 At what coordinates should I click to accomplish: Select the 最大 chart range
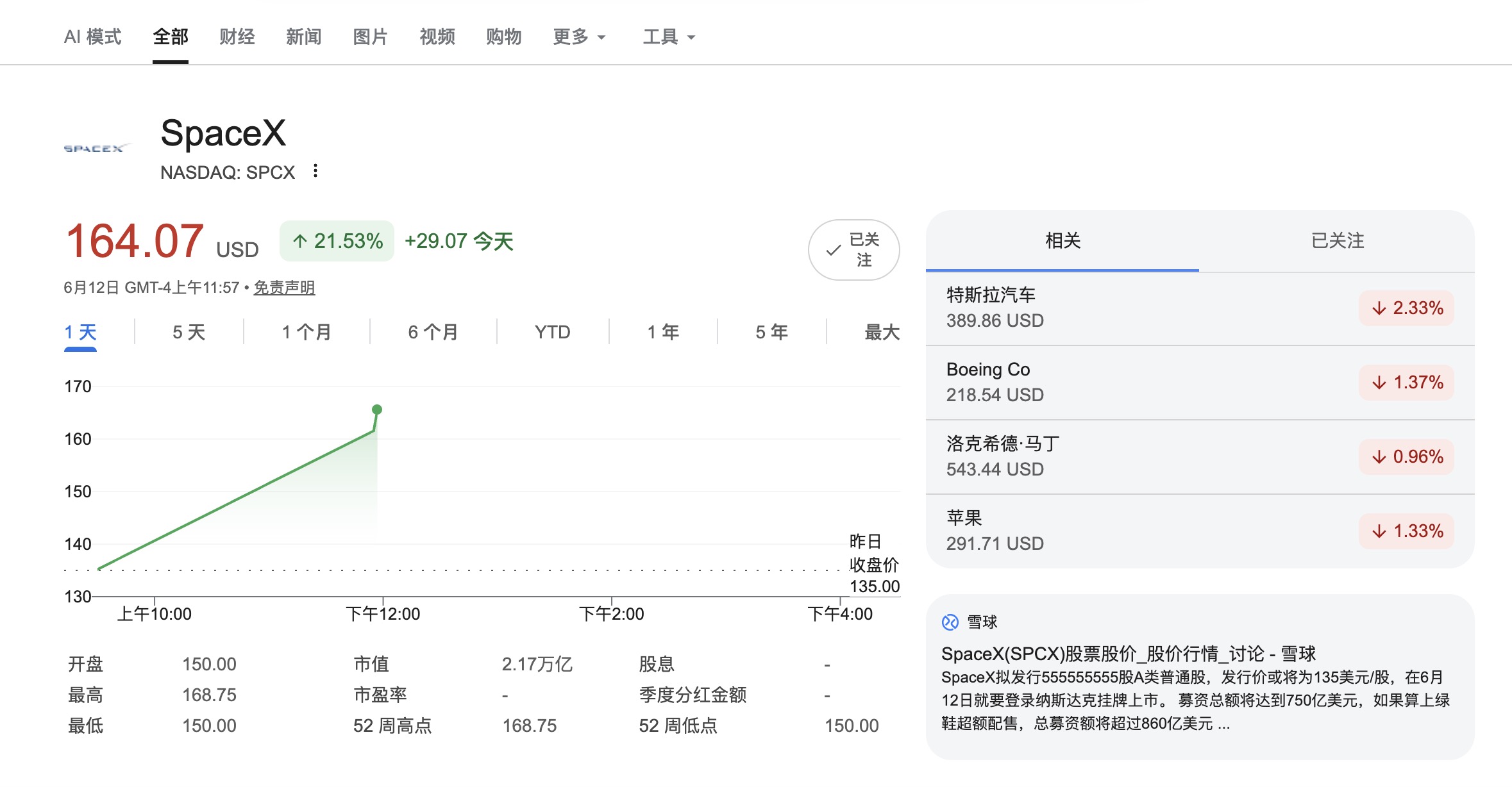tap(882, 333)
